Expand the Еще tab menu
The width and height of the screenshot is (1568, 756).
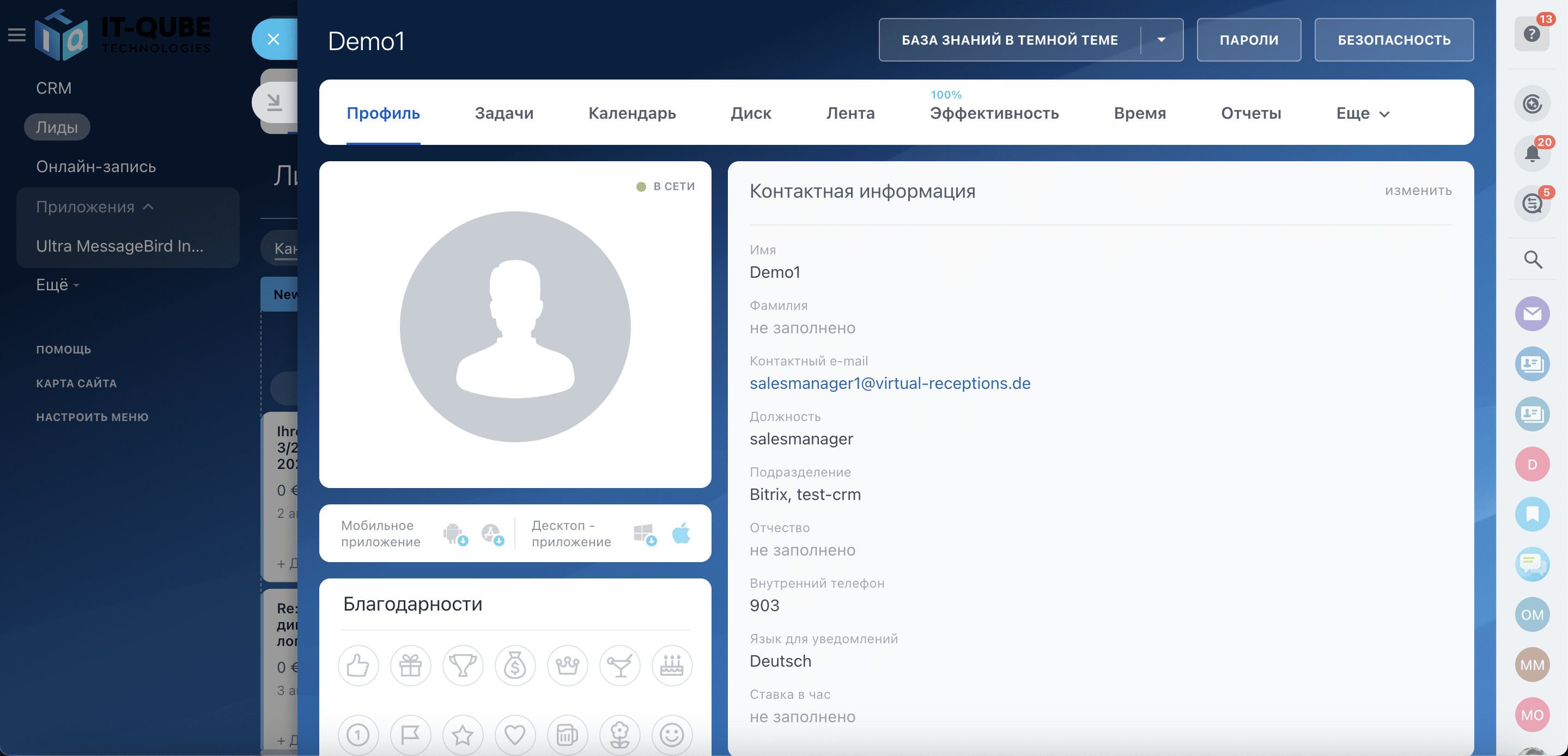click(x=1362, y=113)
